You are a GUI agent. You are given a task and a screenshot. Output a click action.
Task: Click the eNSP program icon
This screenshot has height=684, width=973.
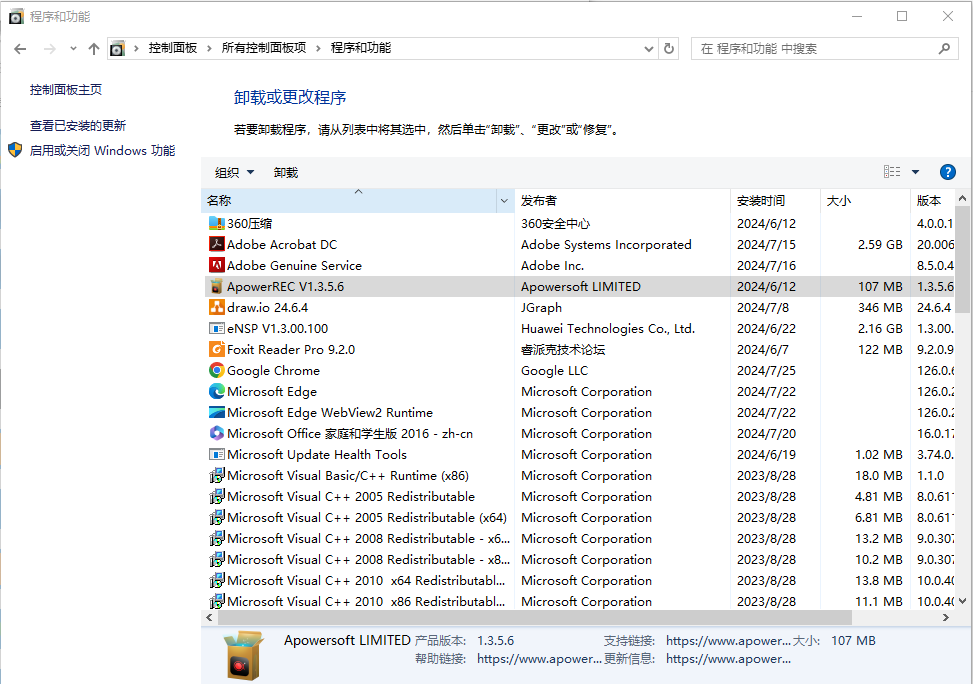216,328
